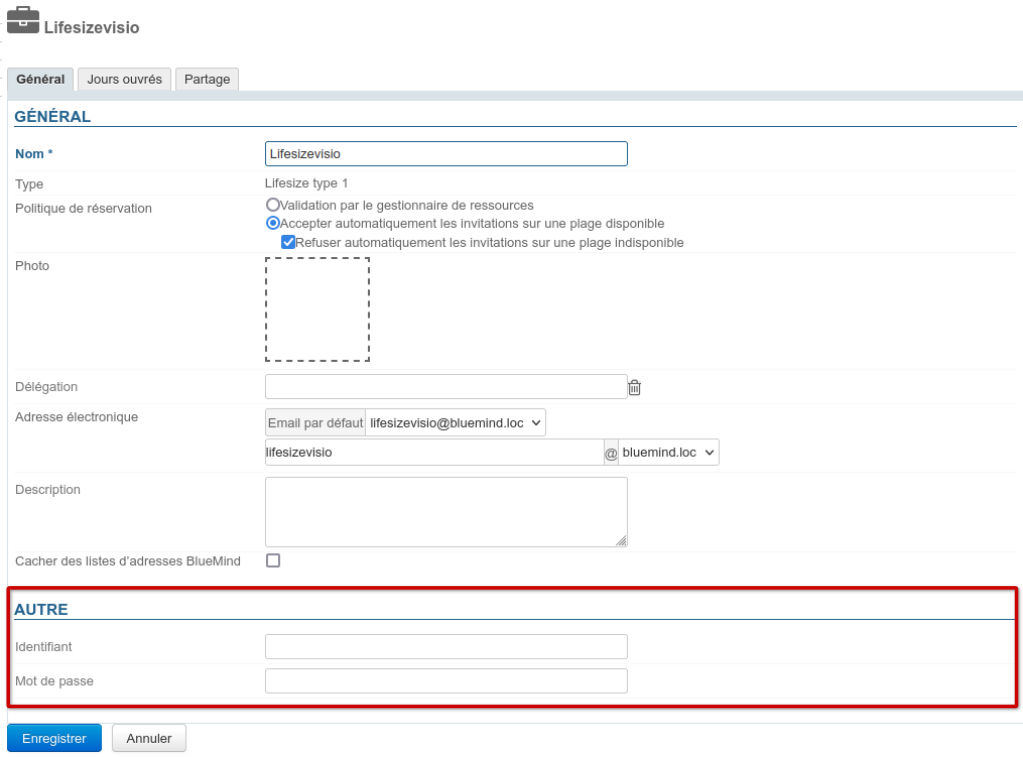Click the Adresse électronique label
Image resolution: width=1023 pixels, height=757 pixels.
point(76,417)
